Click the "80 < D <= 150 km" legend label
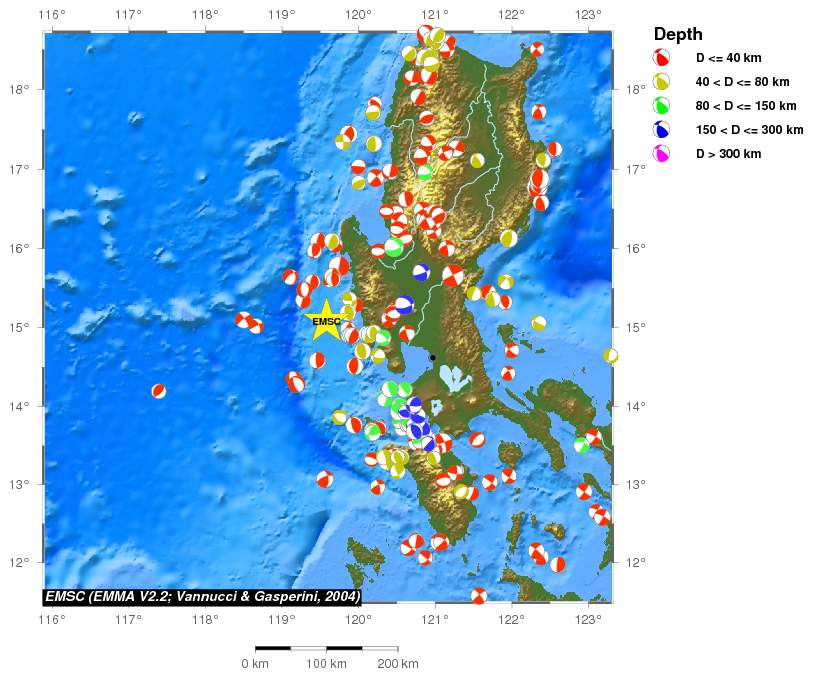 point(746,106)
